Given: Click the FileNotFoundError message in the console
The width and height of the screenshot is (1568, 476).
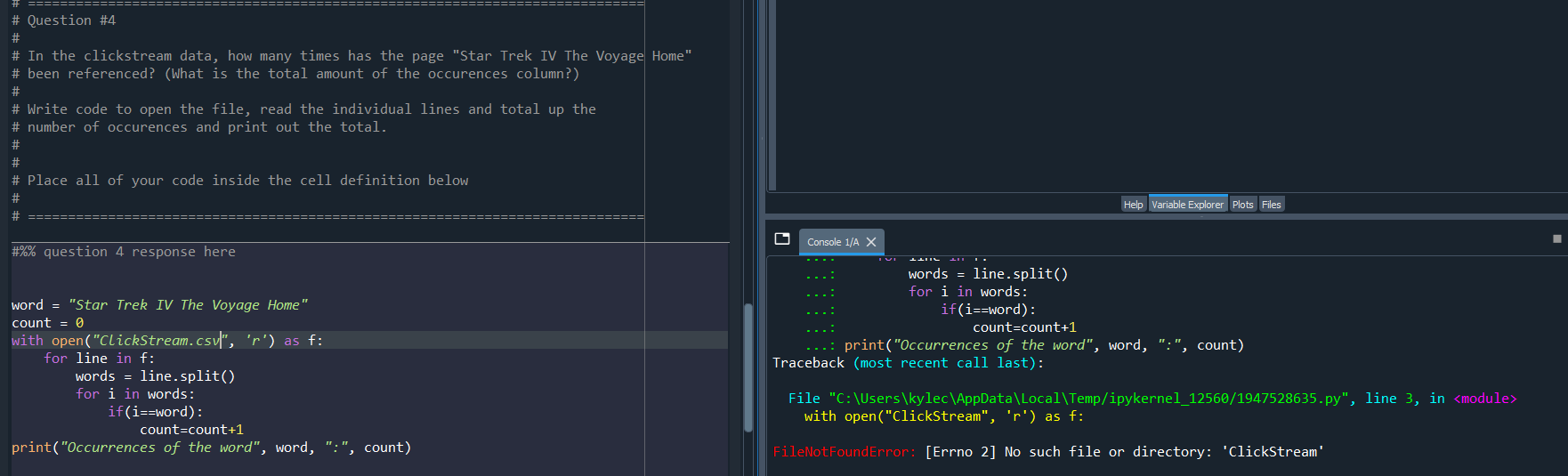Looking at the screenshot, I should click(x=1048, y=452).
